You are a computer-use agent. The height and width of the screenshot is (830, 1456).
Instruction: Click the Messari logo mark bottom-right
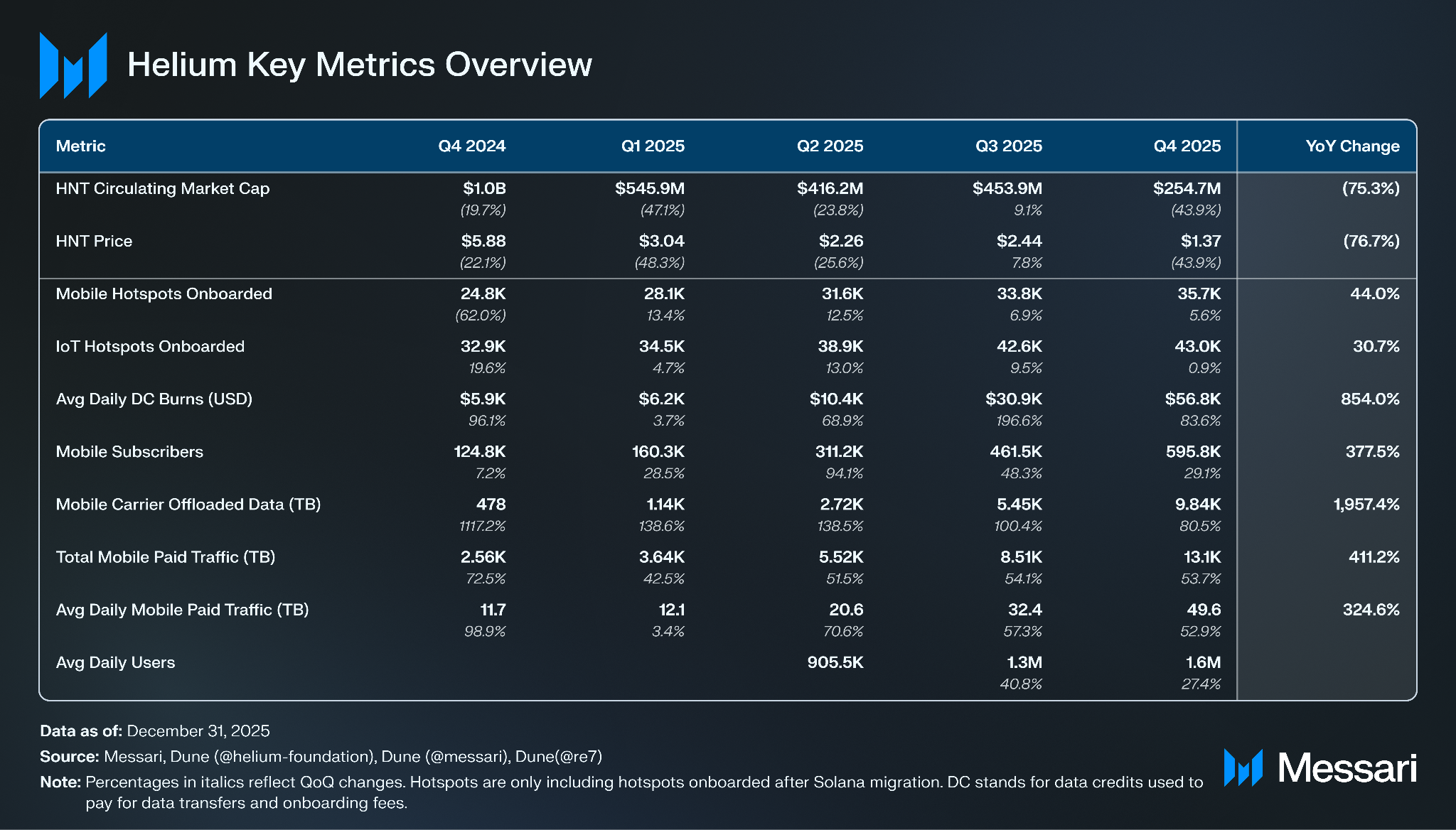pos(1243,767)
